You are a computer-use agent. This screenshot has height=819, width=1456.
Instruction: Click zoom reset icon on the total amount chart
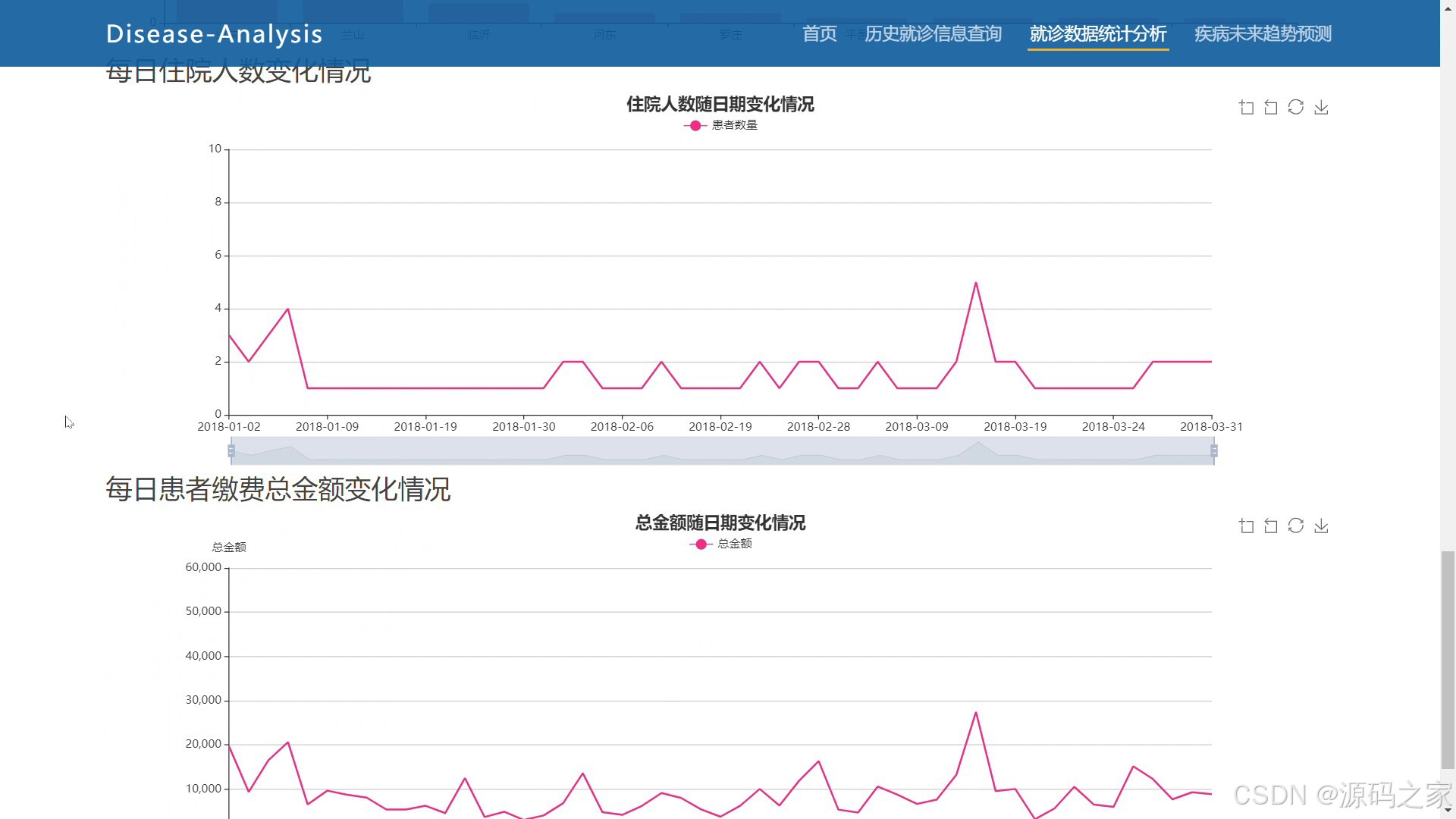click(x=1271, y=526)
